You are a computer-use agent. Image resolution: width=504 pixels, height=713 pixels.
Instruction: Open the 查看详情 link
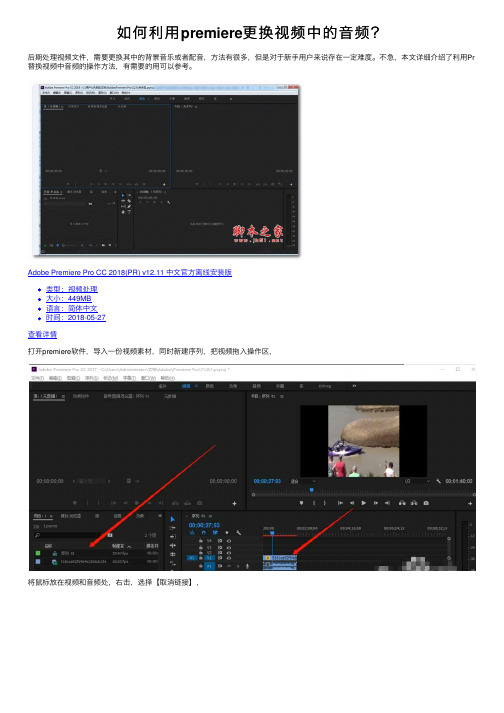pyautogui.click(x=42, y=335)
